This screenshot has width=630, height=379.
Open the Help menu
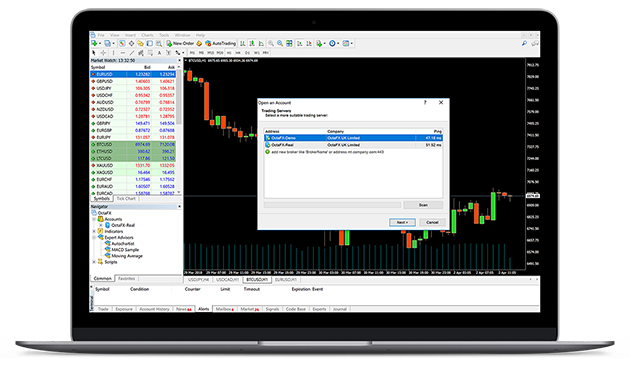coord(200,35)
